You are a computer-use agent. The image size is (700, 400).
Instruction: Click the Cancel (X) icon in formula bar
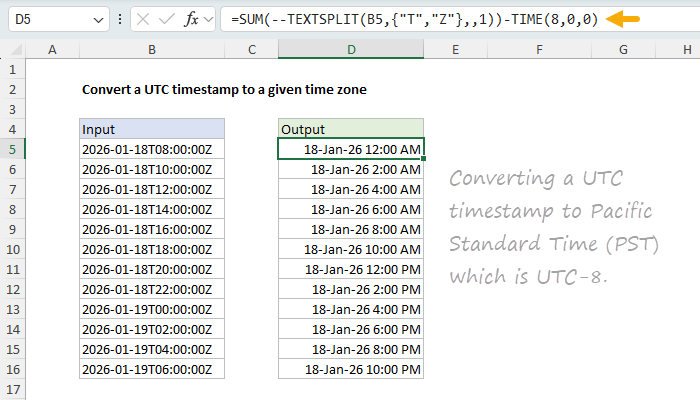point(143,19)
